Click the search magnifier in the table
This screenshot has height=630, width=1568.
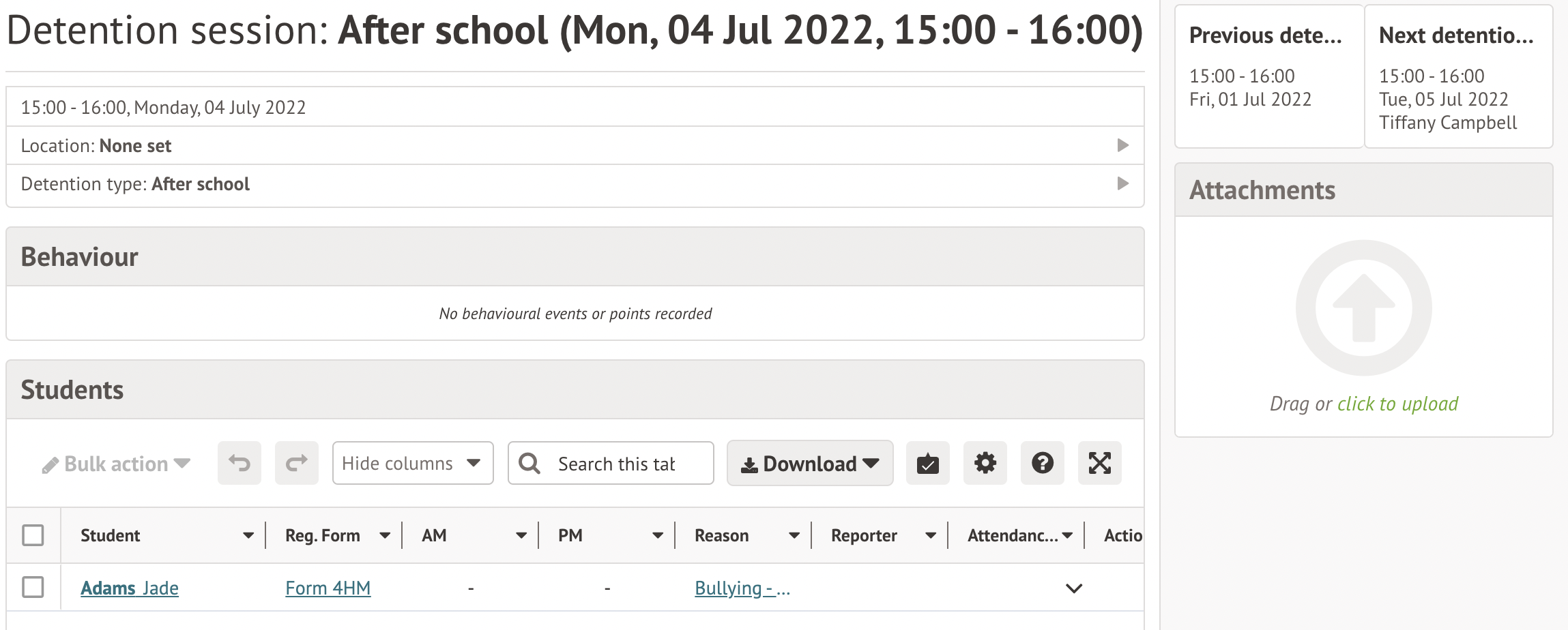click(530, 463)
